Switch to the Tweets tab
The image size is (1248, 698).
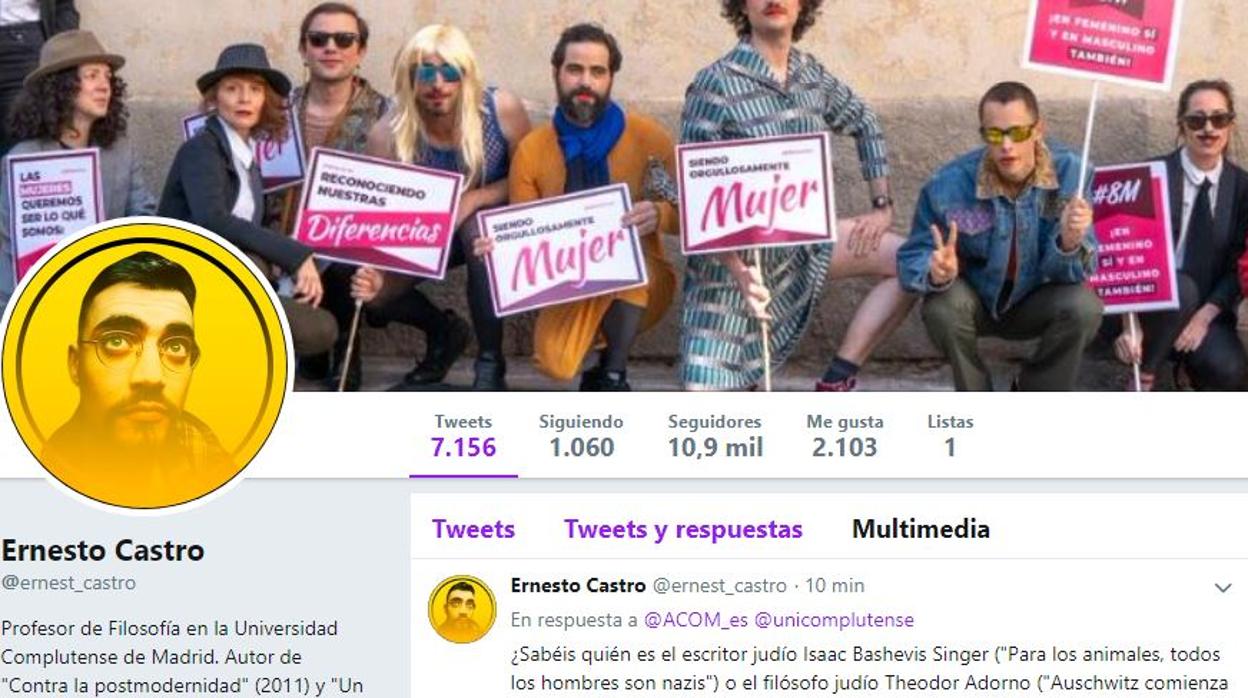(x=473, y=529)
